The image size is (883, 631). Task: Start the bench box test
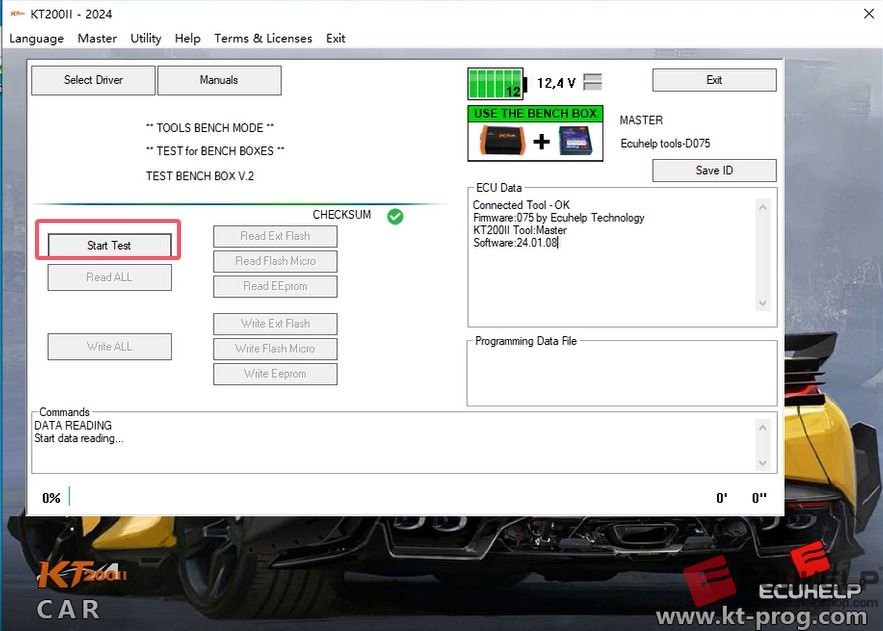click(109, 245)
